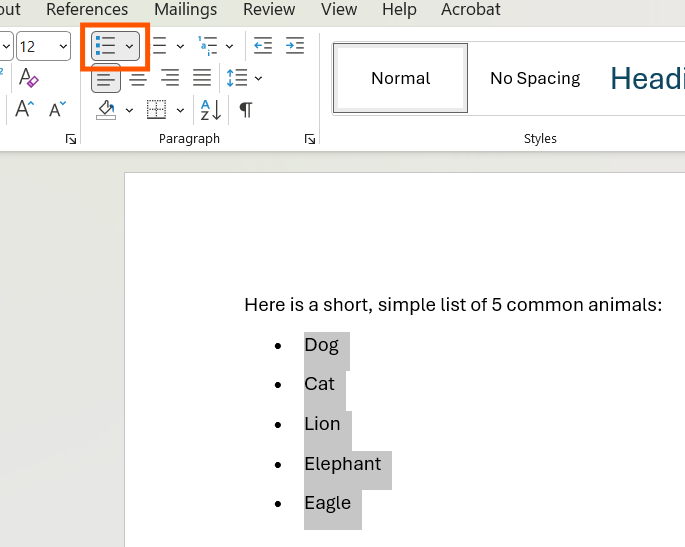The image size is (685, 547).
Task: Open the Review tab
Action: click(x=269, y=9)
